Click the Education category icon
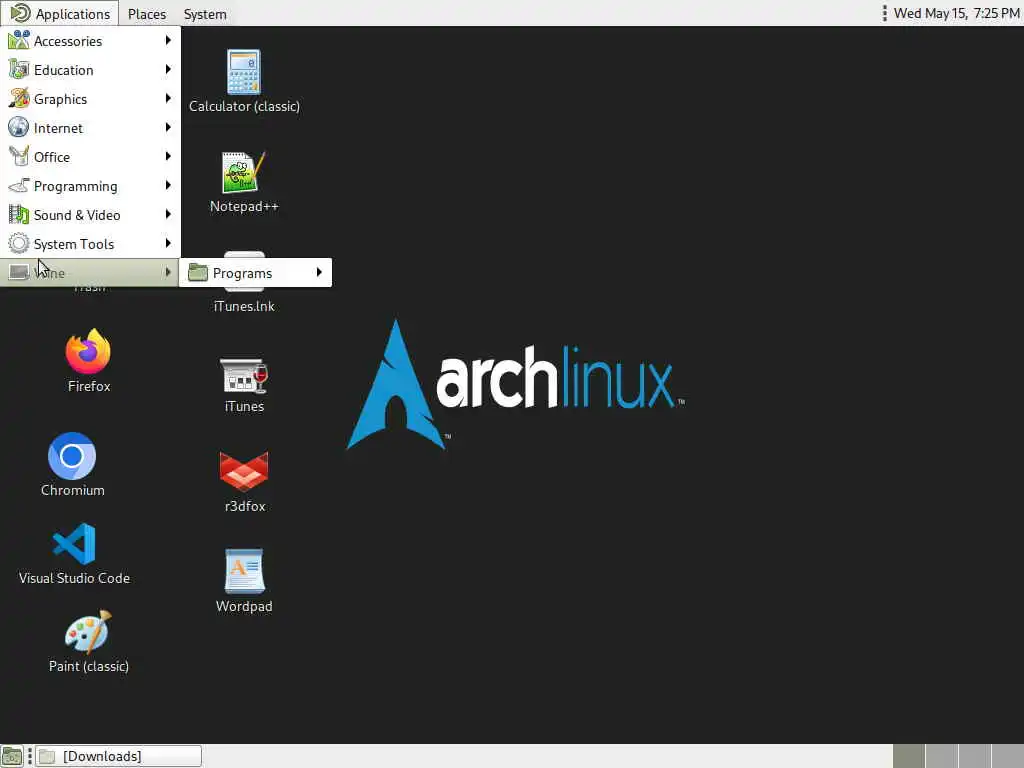This screenshot has width=1024, height=768. point(18,69)
